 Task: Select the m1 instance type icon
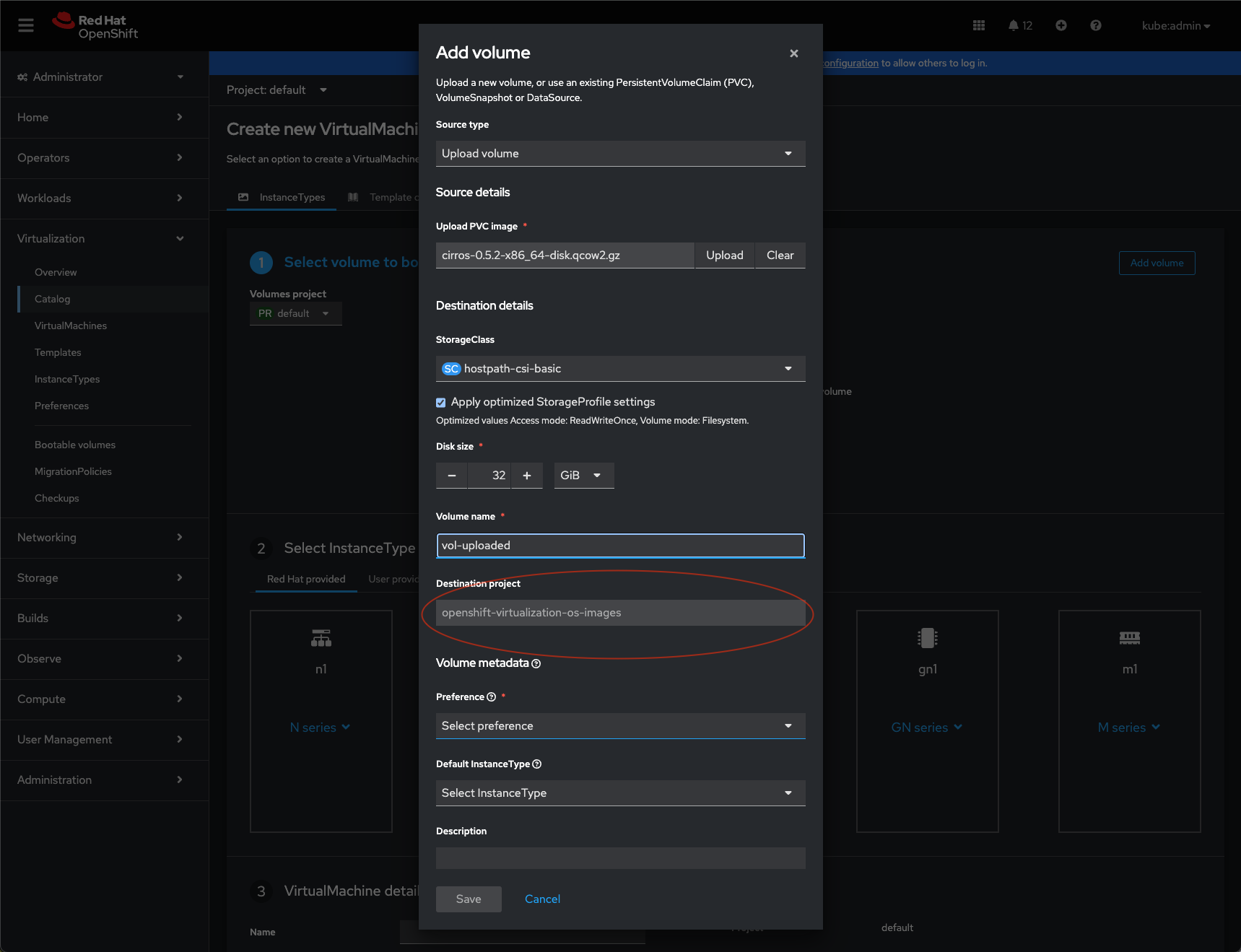click(x=1130, y=638)
